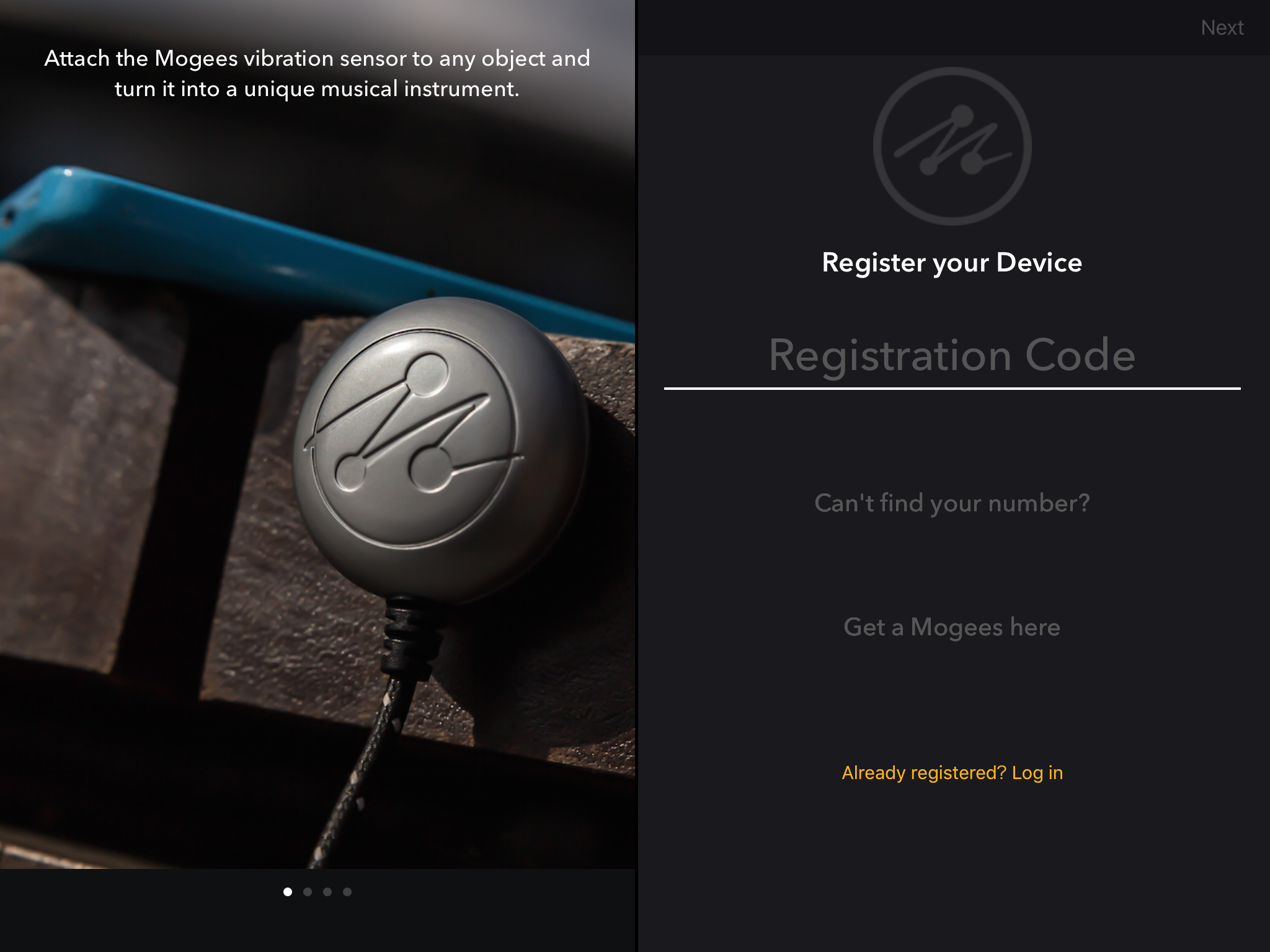Click the blank area below the Log in link

point(952,868)
